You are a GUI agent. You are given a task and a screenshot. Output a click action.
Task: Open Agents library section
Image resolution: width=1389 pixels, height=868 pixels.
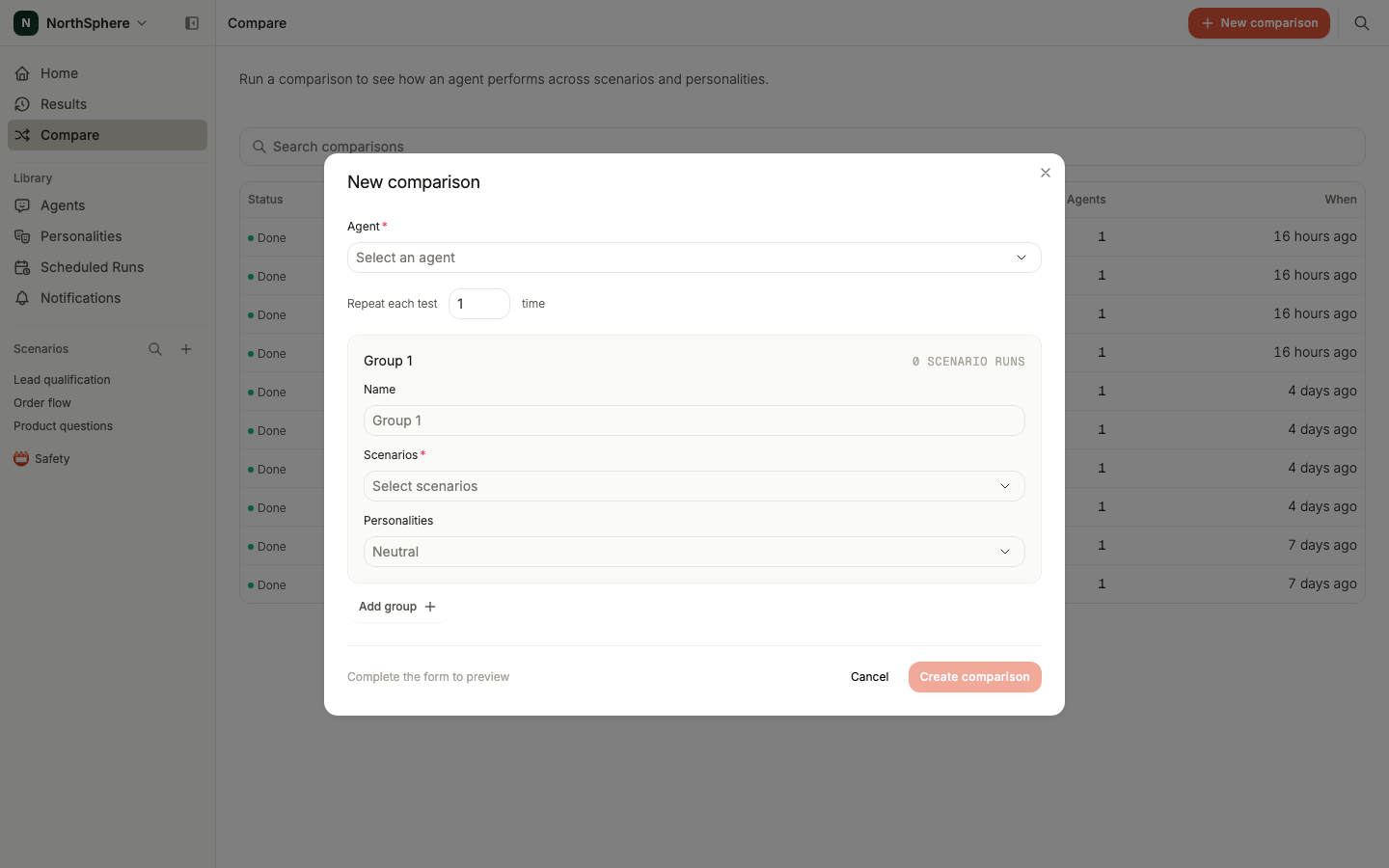(107, 205)
